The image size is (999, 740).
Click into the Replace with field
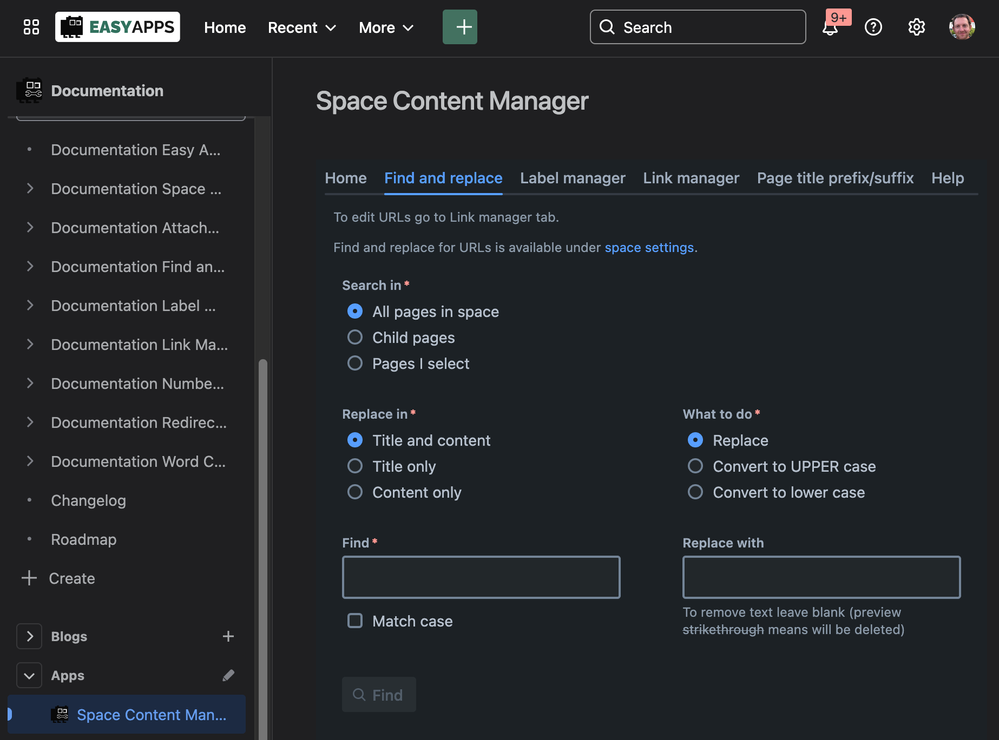click(821, 577)
